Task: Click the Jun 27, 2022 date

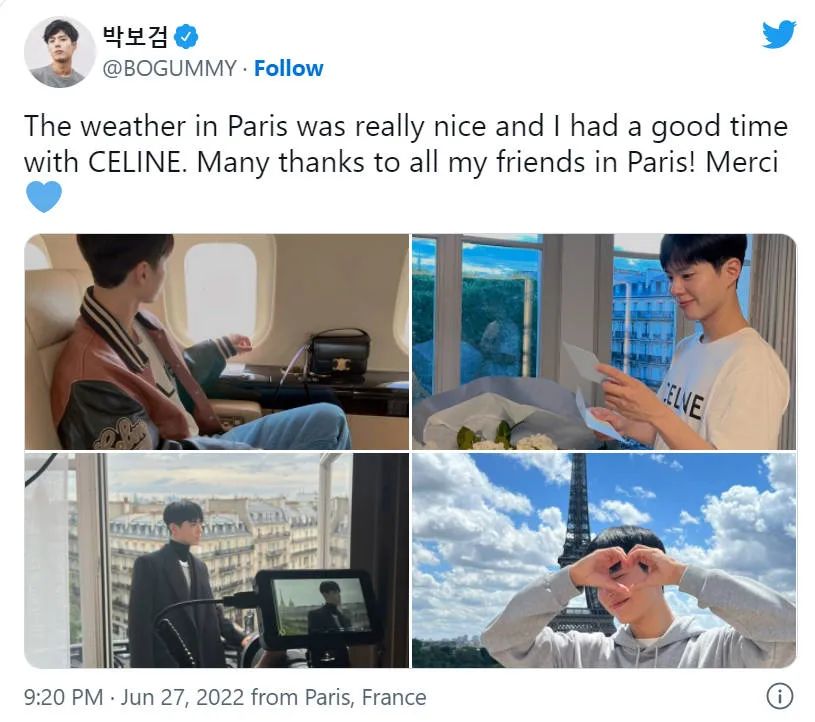Action: (182, 697)
